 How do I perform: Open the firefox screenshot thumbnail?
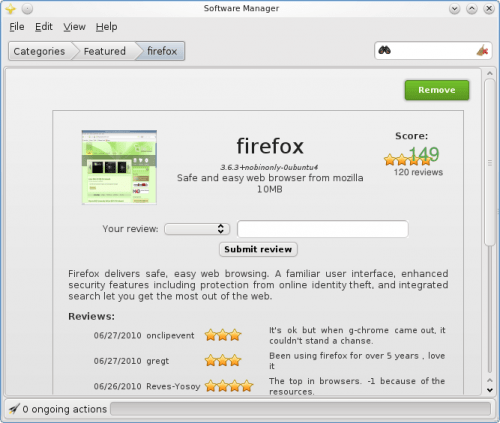click(x=119, y=167)
